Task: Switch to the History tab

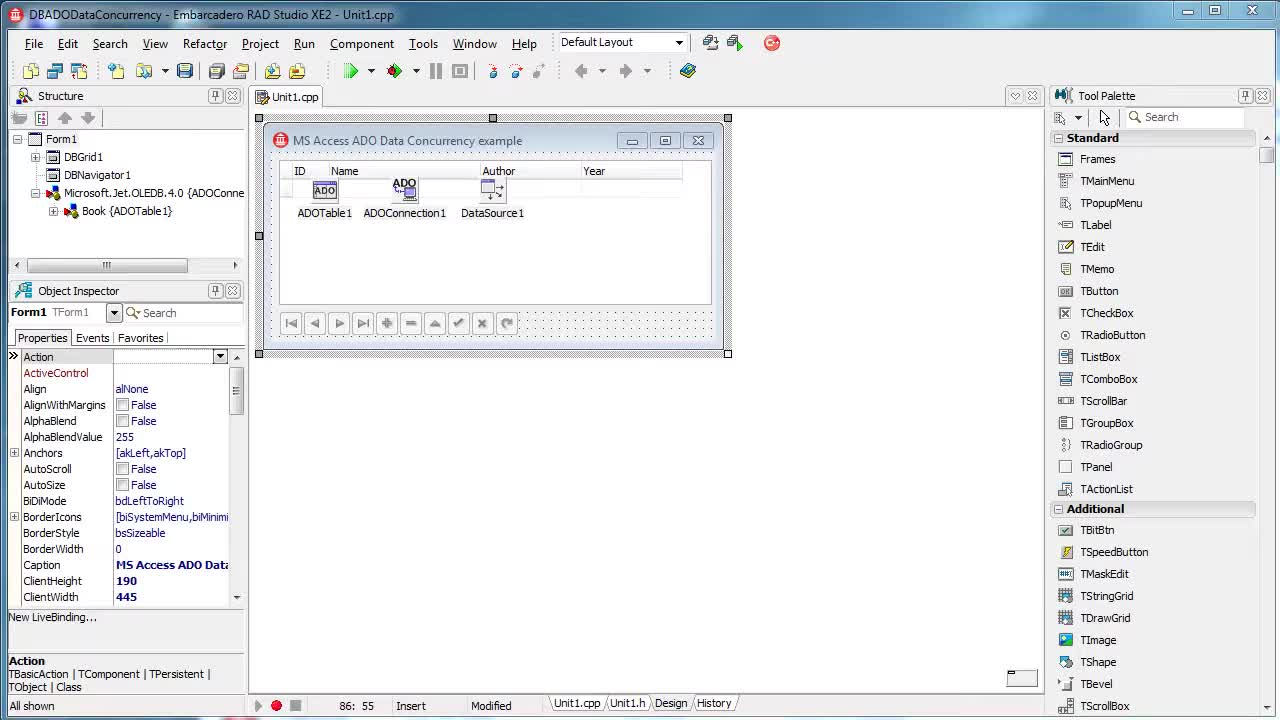Action: click(x=714, y=703)
